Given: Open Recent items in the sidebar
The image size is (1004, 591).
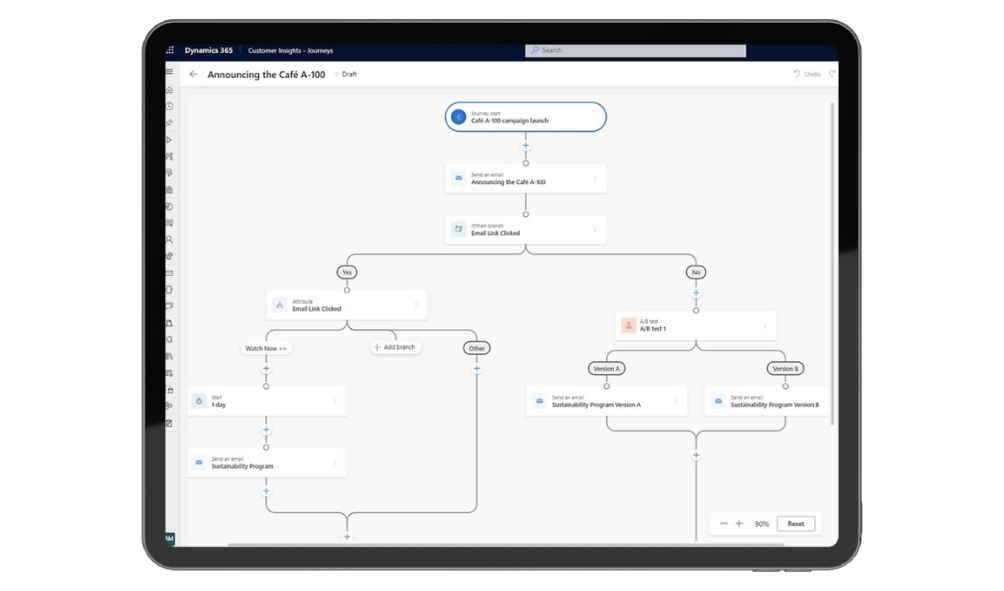Looking at the screenshot, I should tap(169, 106).
